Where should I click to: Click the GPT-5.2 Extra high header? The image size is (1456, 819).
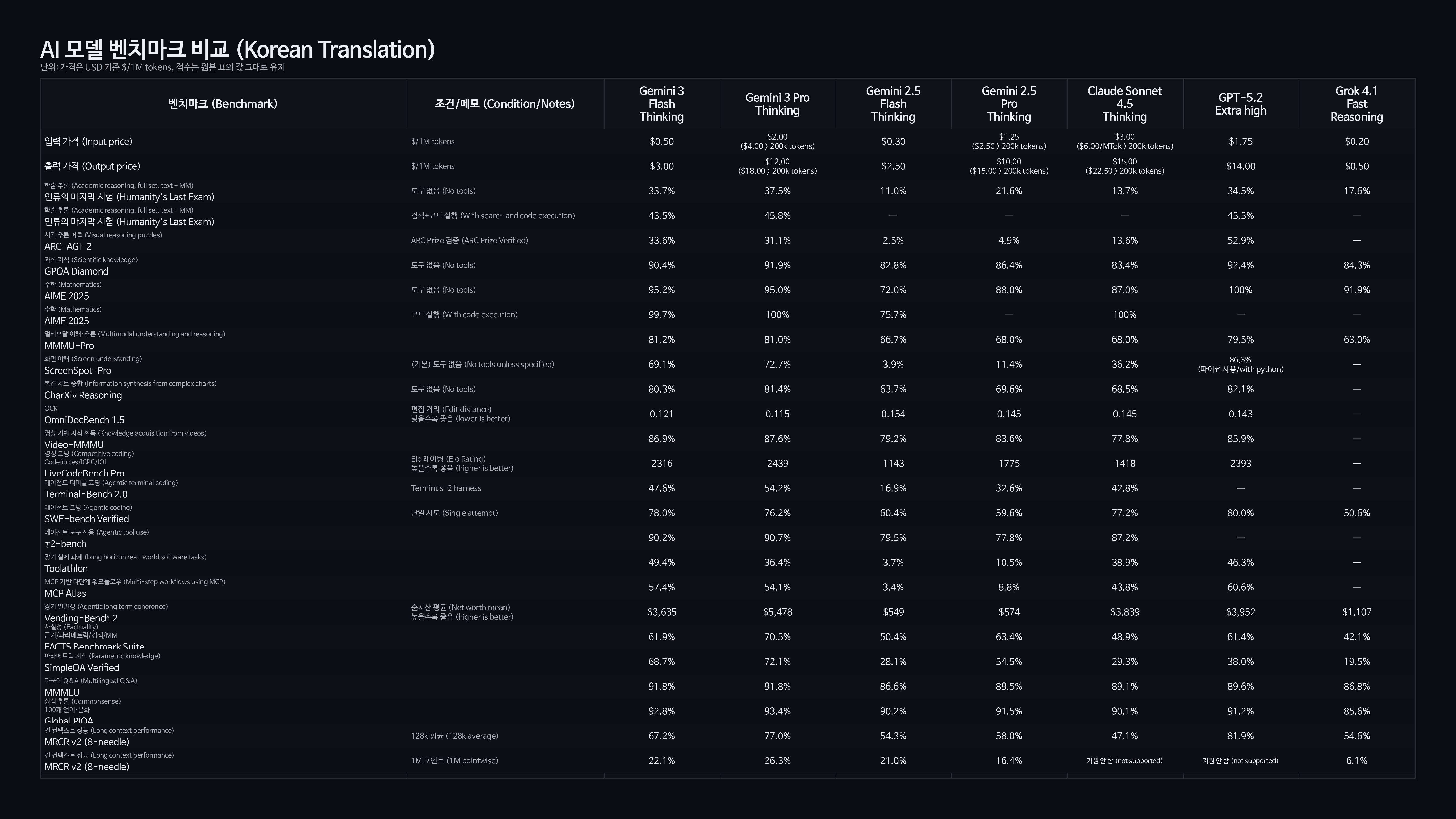pos(1240,104)
